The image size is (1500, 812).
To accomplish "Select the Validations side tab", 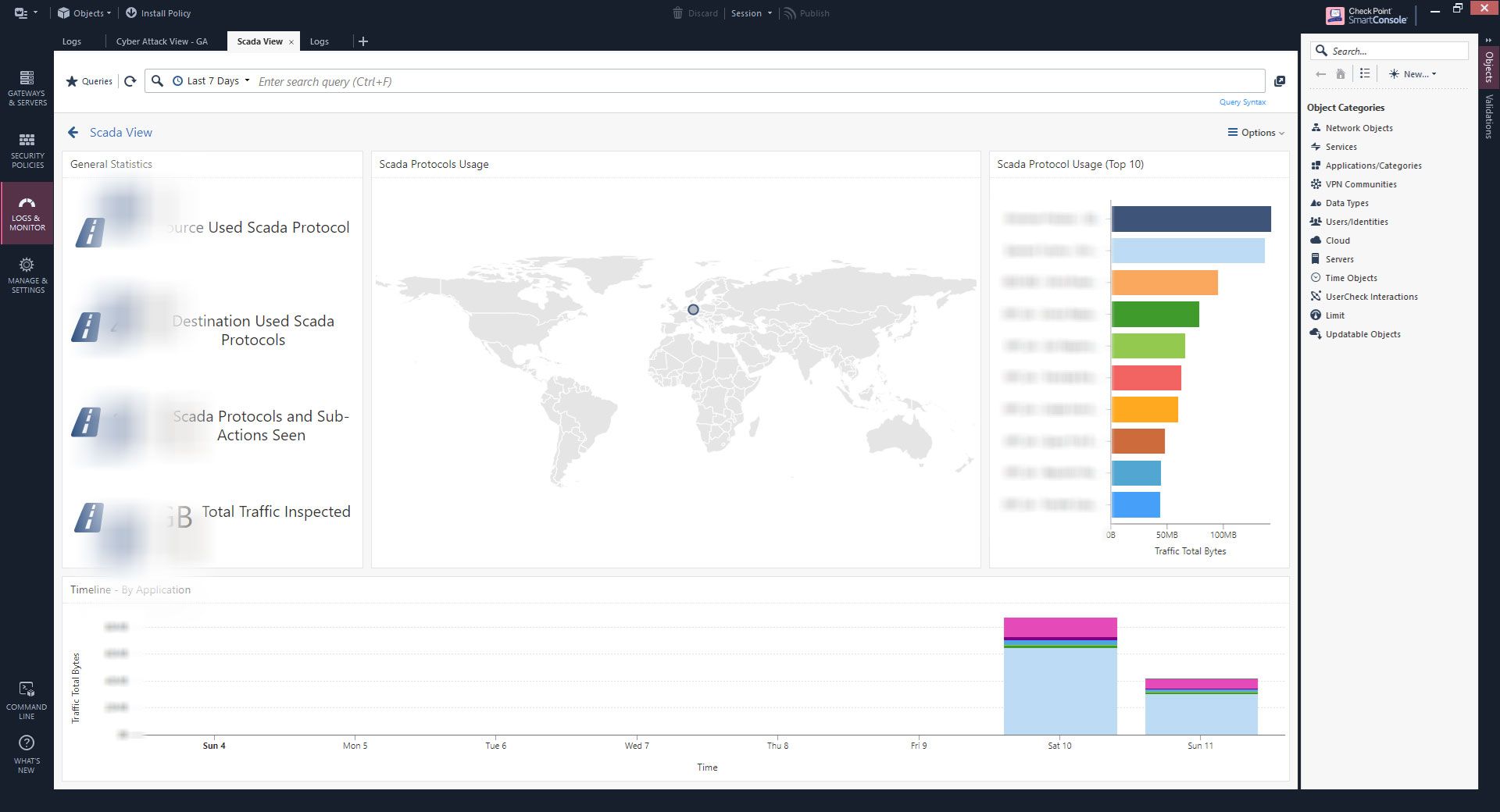I will click(1488, 116).
